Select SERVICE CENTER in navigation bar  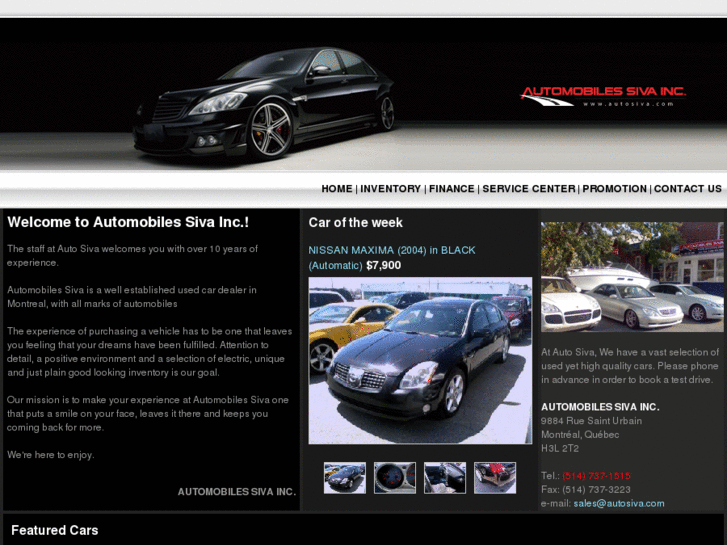pyautogui.click(x=529, y=189)
